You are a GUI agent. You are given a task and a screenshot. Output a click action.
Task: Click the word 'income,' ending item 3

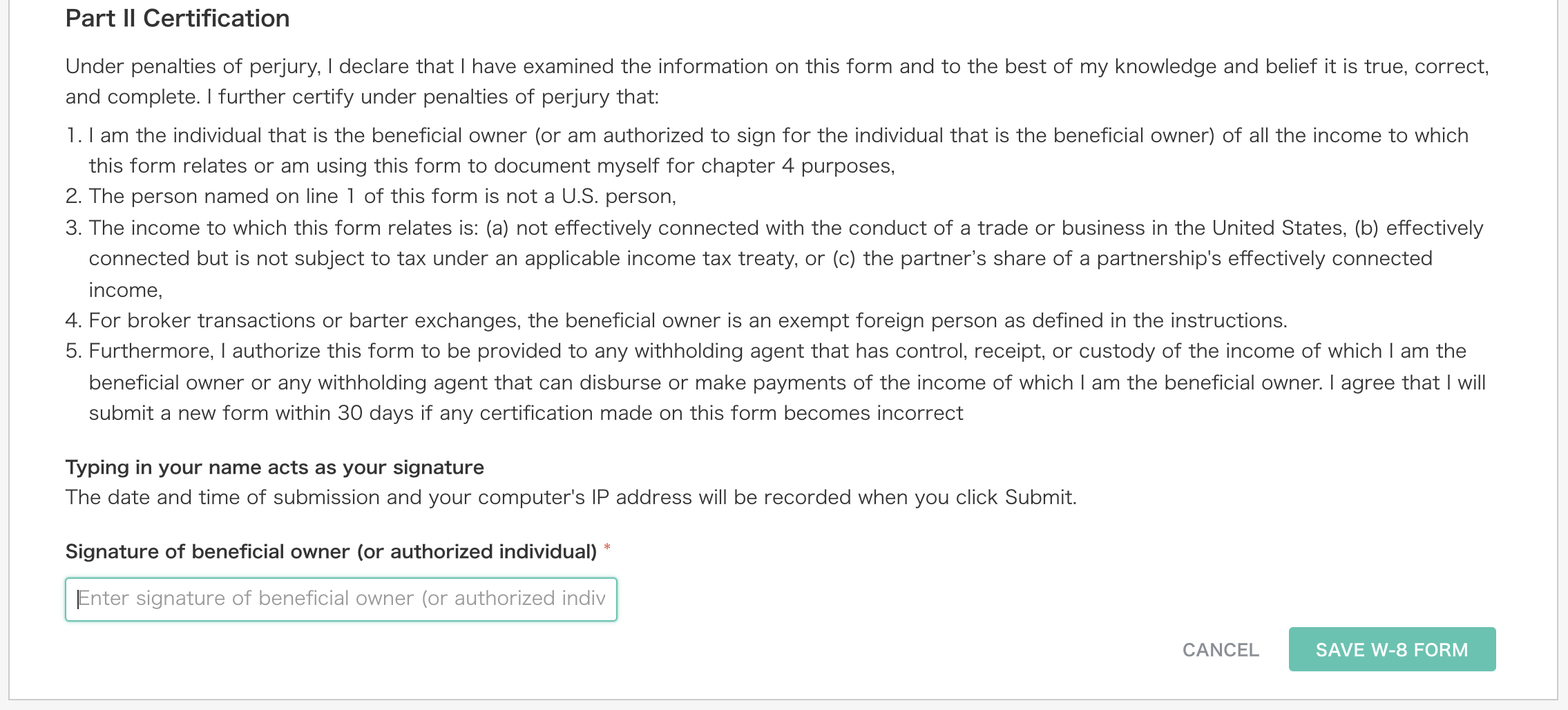(126, 290)
